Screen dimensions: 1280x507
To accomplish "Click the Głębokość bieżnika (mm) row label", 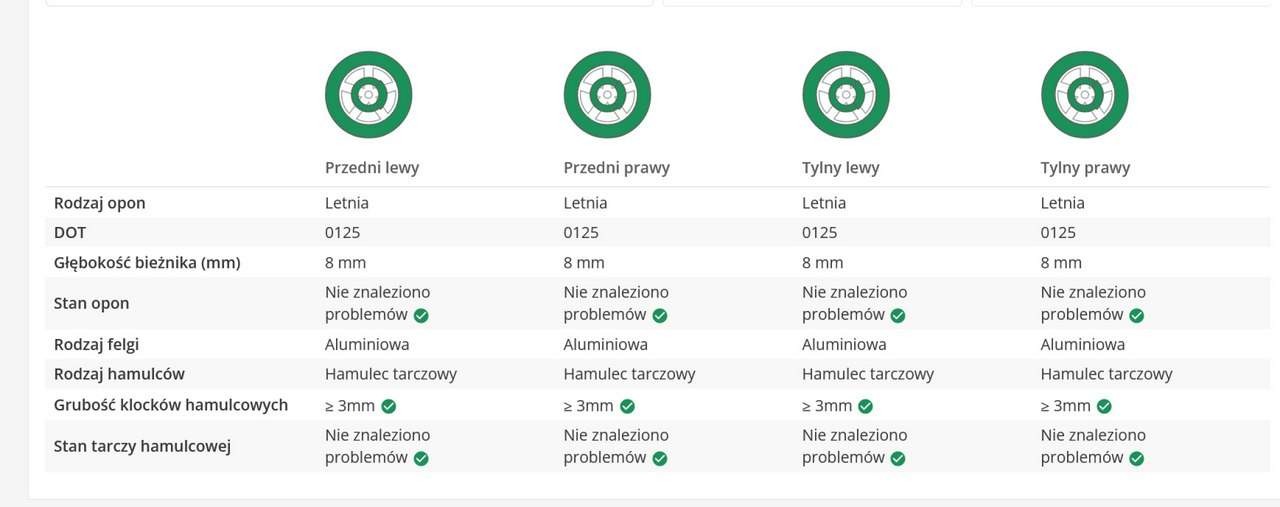I will click(x=147, y=263).
